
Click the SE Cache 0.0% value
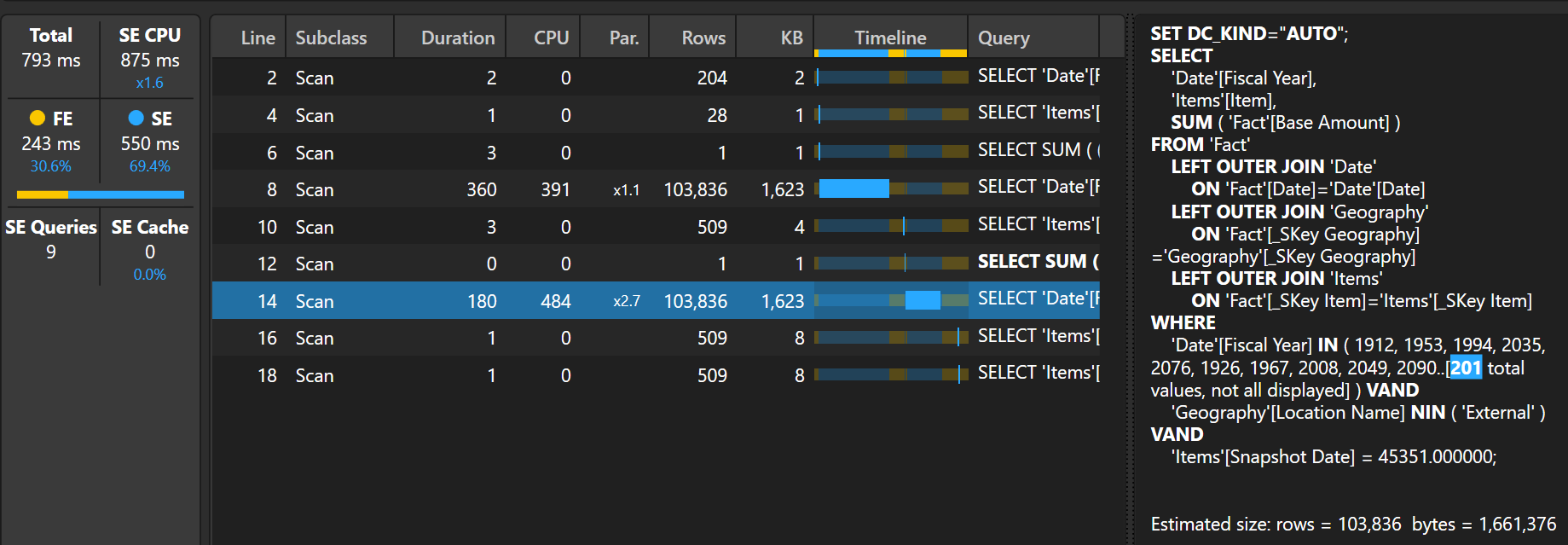149,275
